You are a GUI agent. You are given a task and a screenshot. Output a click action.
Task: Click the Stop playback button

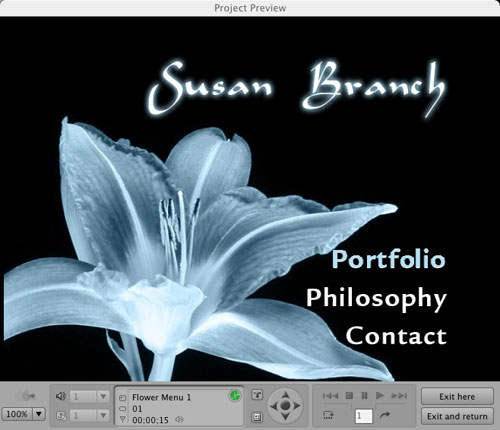pyautogui.click(x=349, y=396)
